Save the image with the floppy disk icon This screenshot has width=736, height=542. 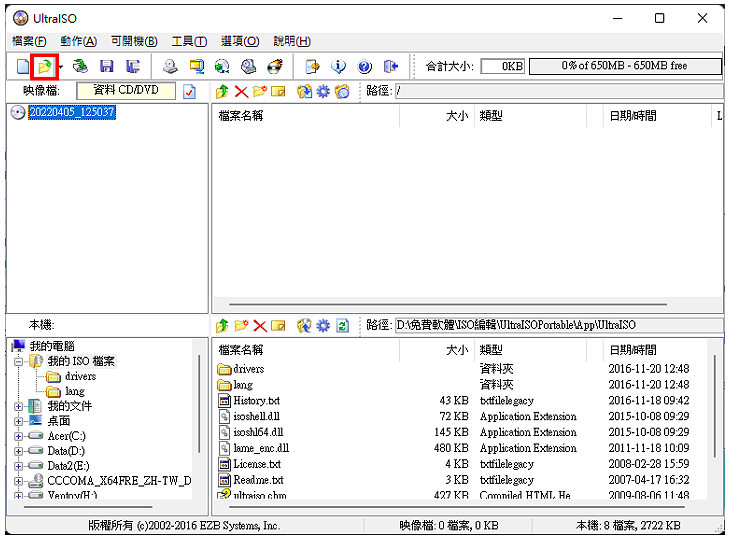coord(107,67)
